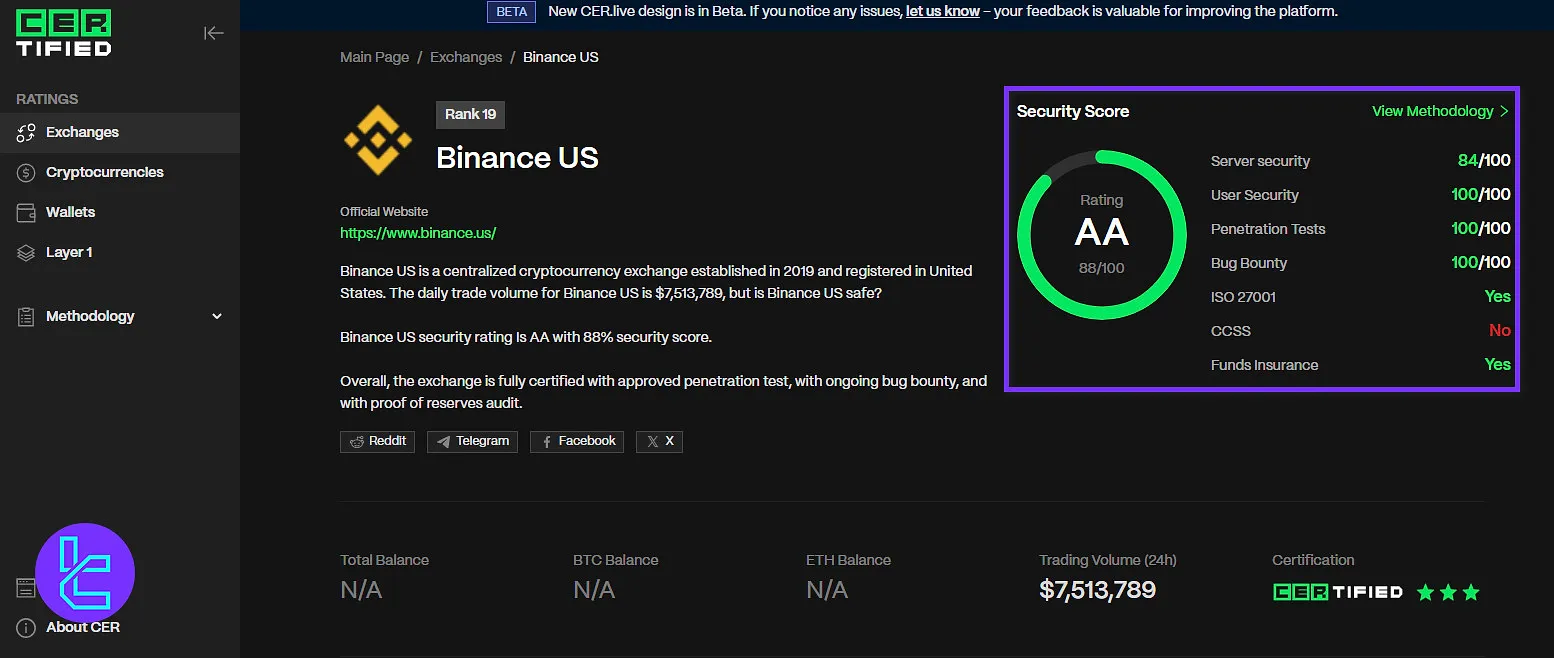This screenshot has height=658, width=1554.
Task: Click the Security Score panel title
Action: pos(1073,111)
